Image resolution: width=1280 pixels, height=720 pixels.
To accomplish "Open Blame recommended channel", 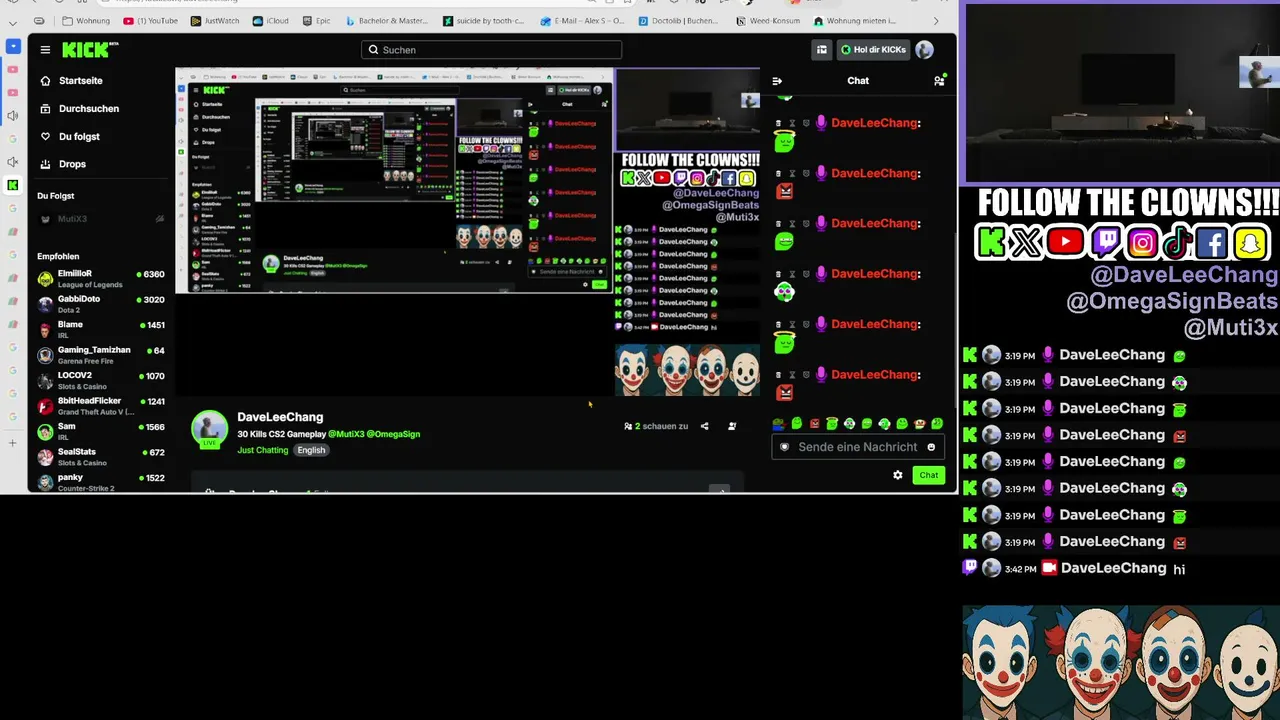I will (x=101, y=329).
